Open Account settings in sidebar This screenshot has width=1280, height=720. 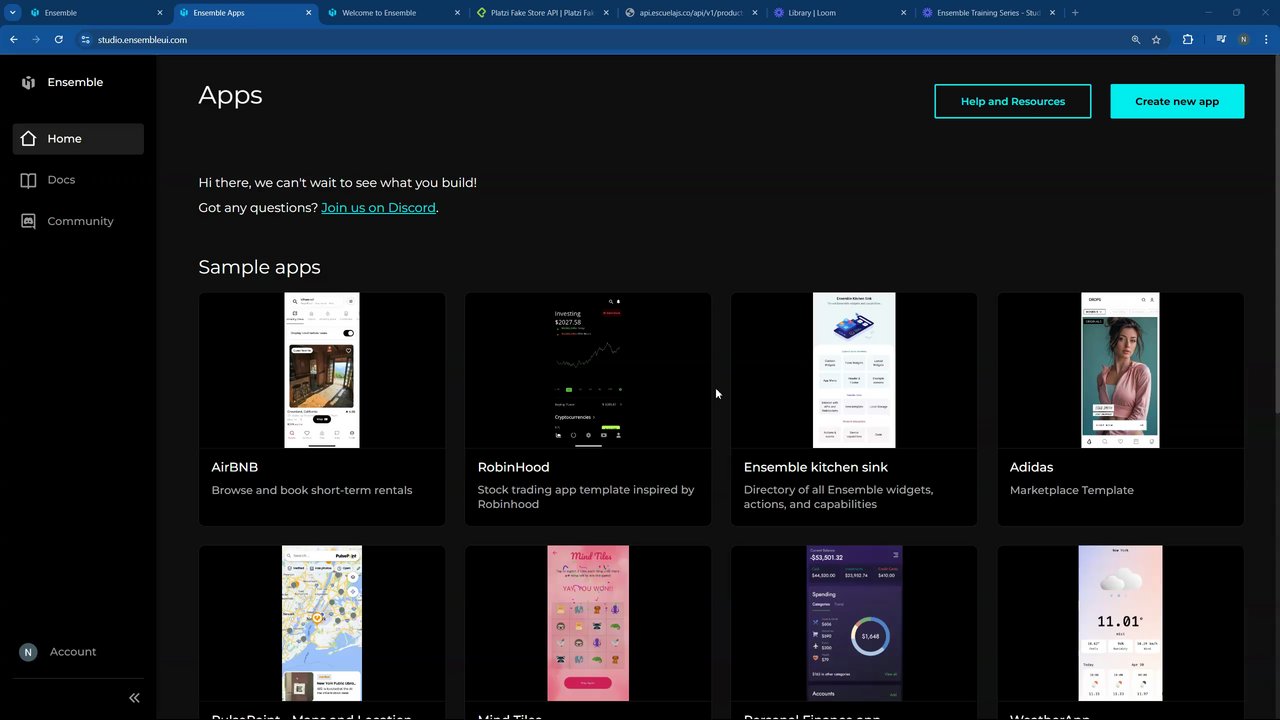coord(73,652)
